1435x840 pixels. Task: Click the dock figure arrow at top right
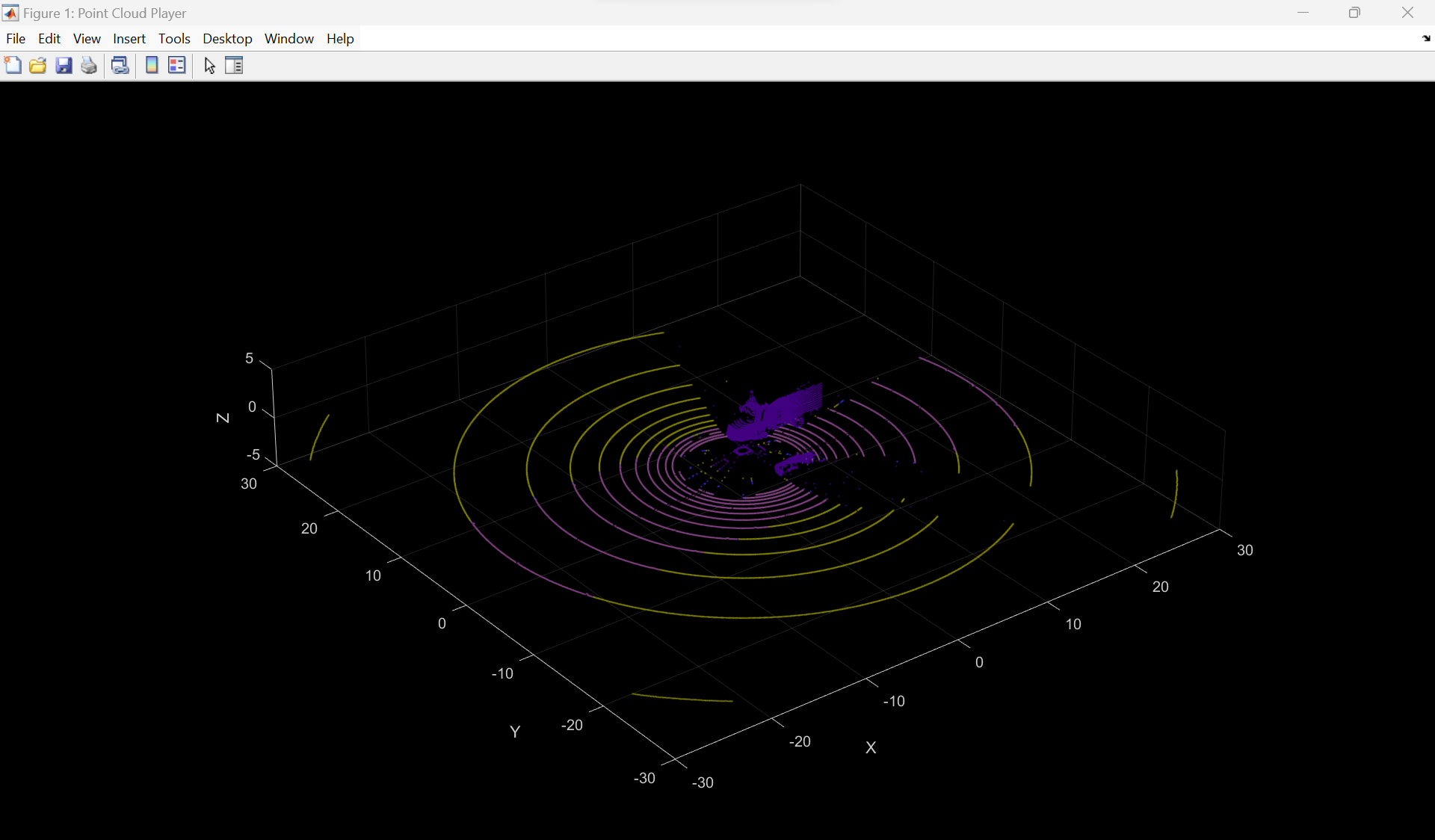(1425, 39)
